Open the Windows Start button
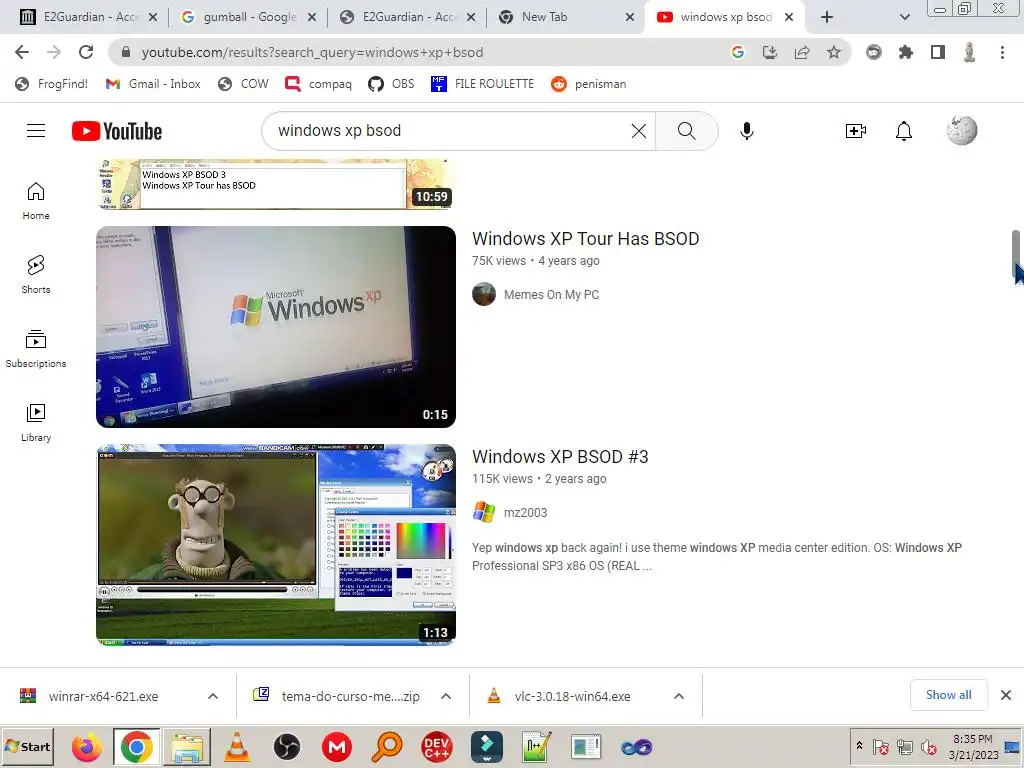 (x=28, y=746)
